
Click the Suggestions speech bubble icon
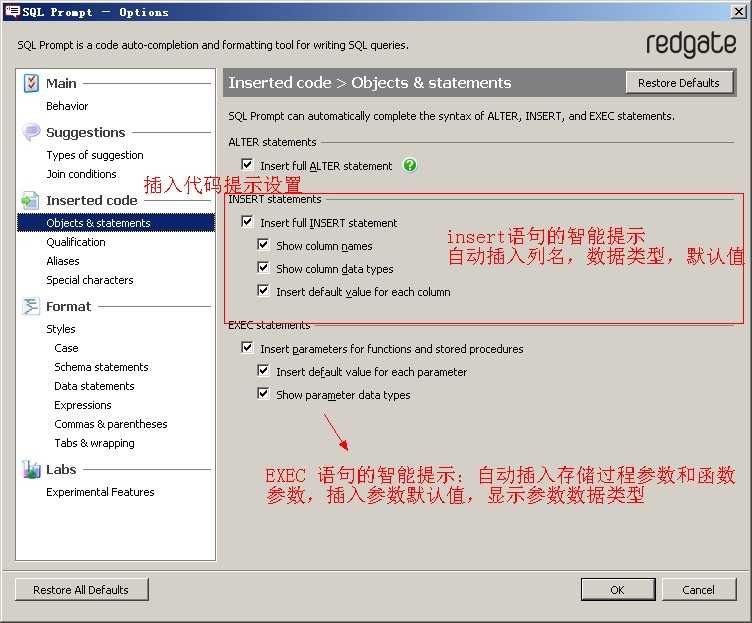[x=31, y=132]
